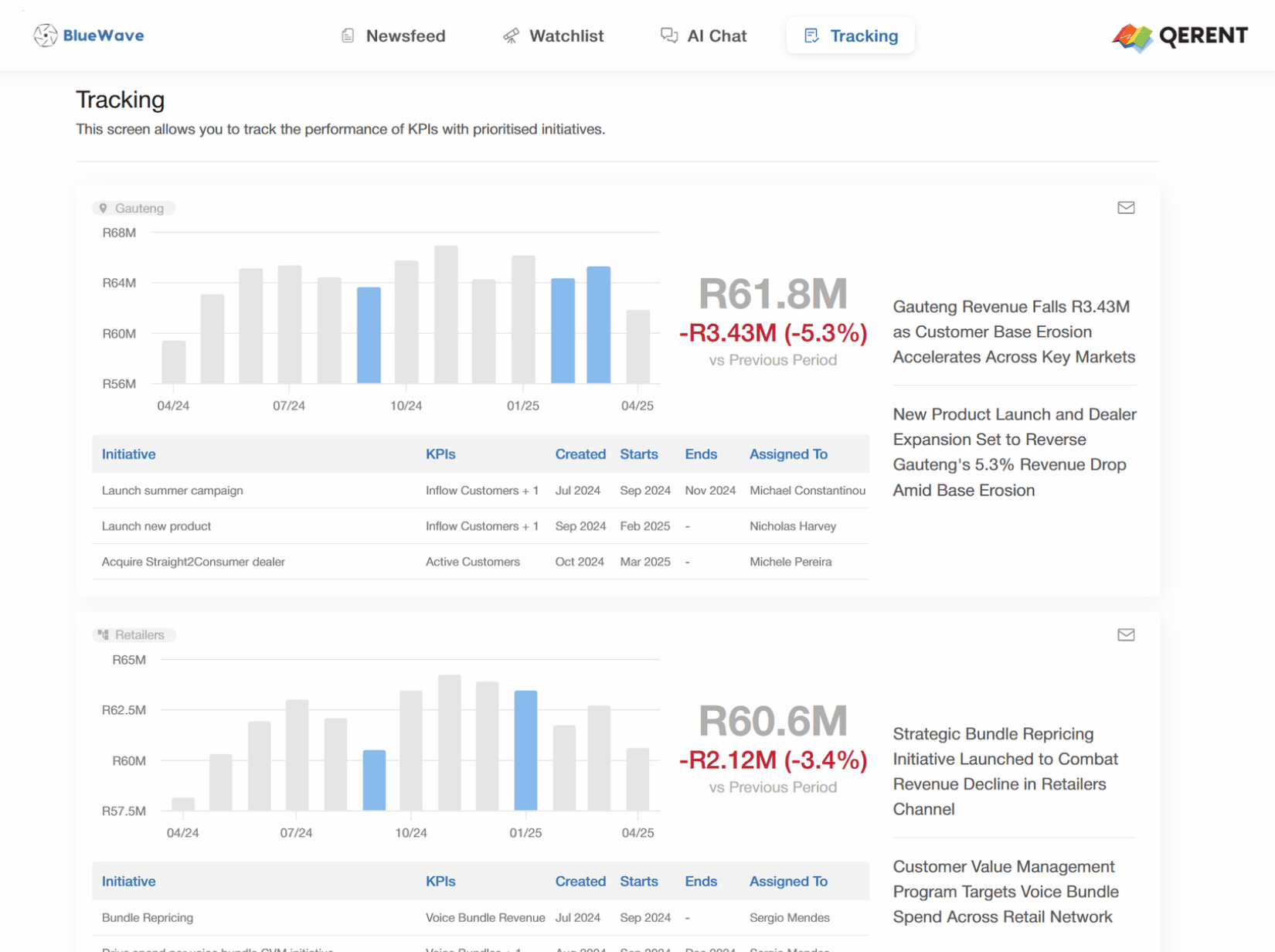Open the Strategic Bundle Repricing headline
Viewport: 1275px width, 952px height.
click(1005, 771)
